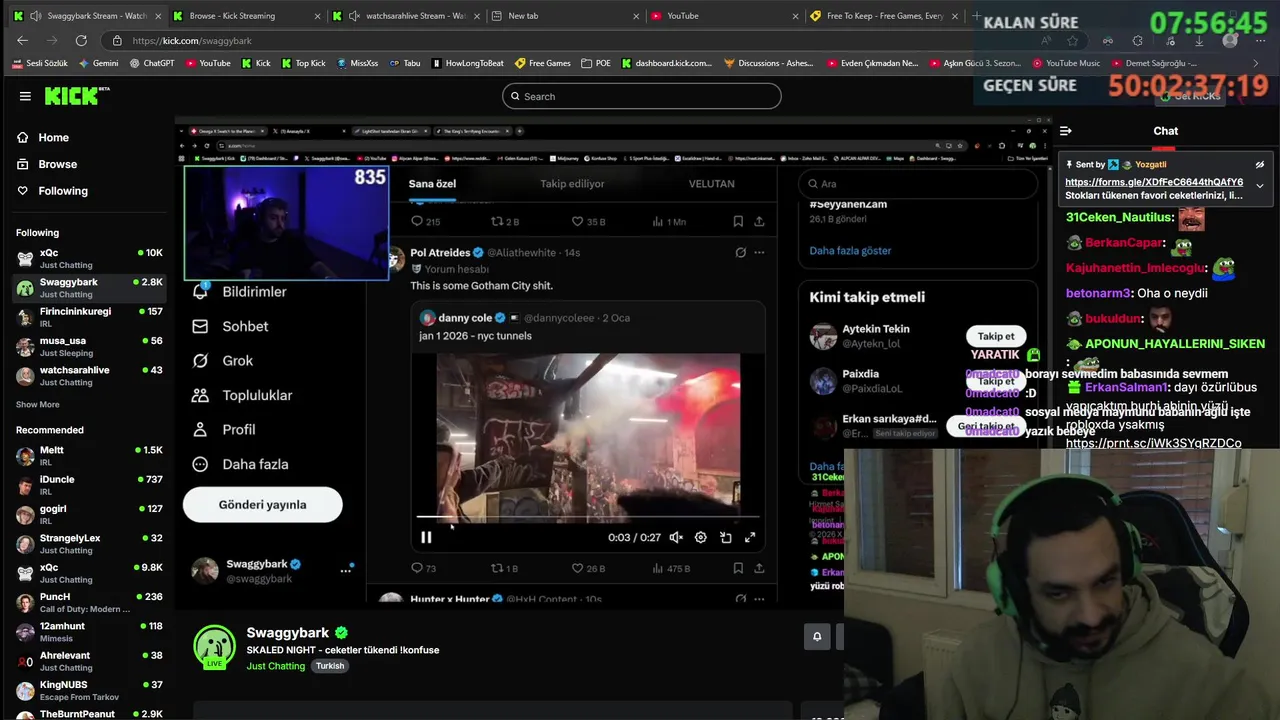Image resolution: width=1280 pixels, height=720 pixels.
Task: Open recommended channel 12amhunt
Action: [x=89, y=631]
